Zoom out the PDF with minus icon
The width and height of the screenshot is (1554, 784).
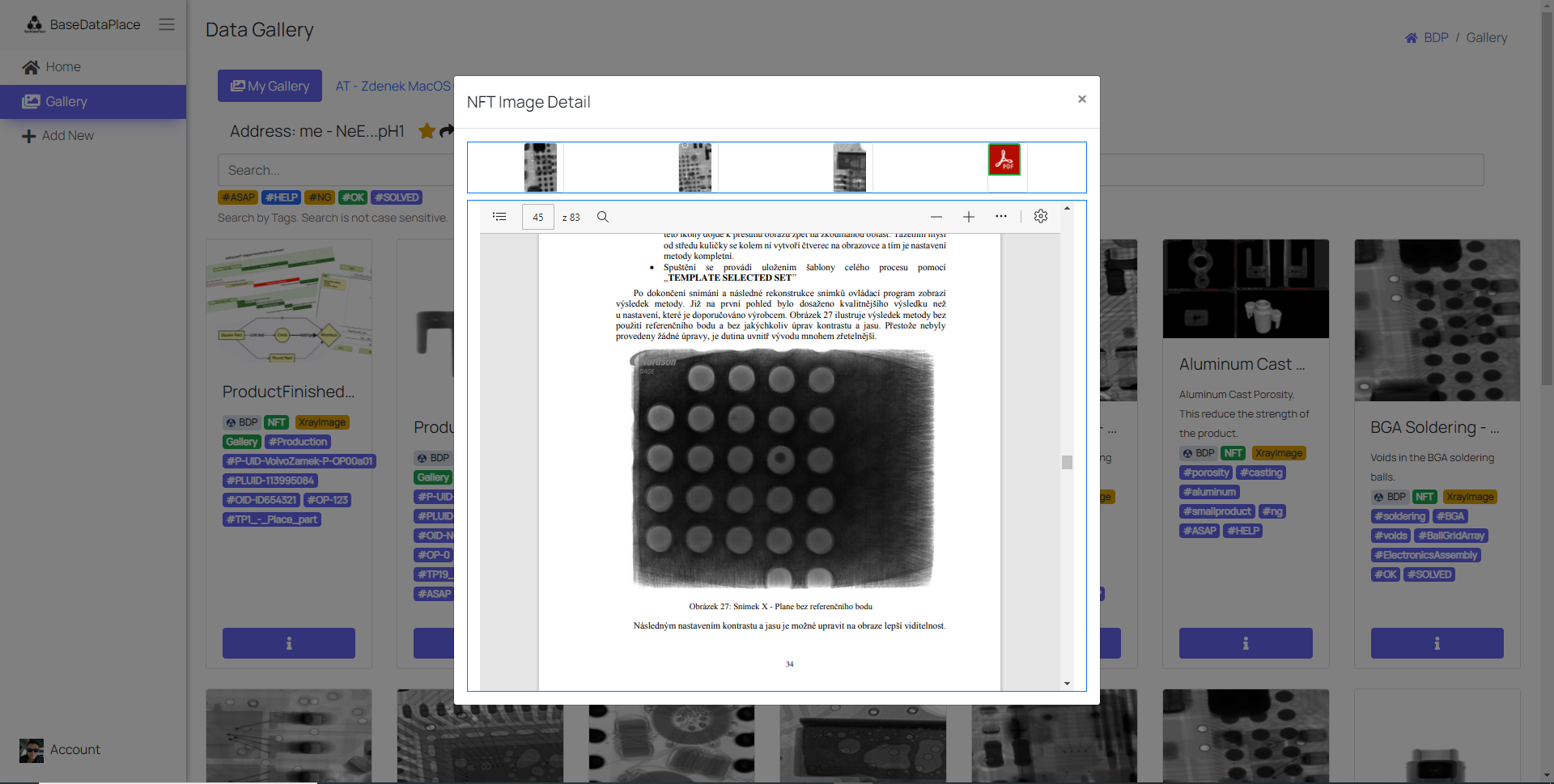click(x=936, y=217)
